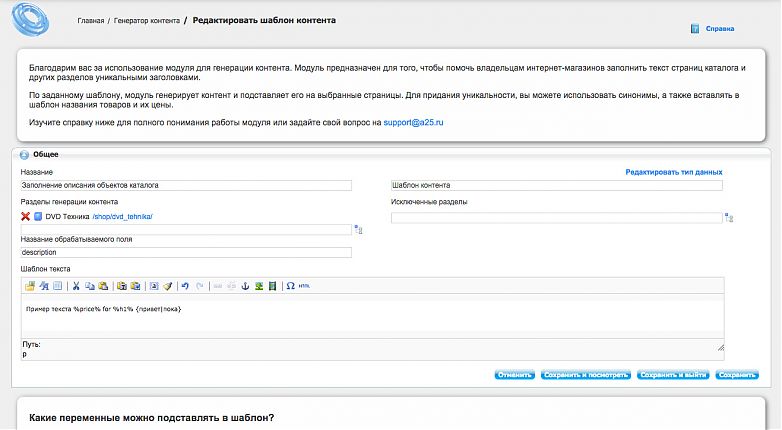
Task: Click the Copy icon in editor toolbar
Action: 89,286
